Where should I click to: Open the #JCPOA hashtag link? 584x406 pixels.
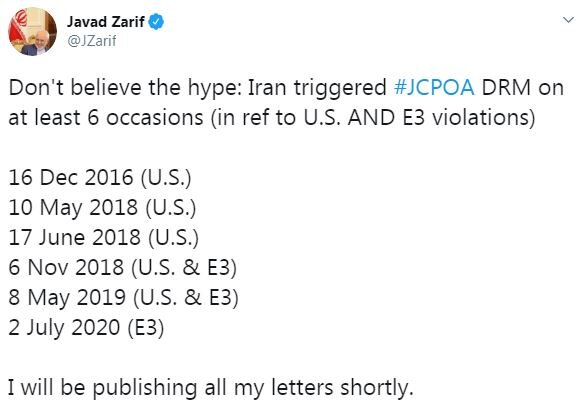[x=434, y=88]
